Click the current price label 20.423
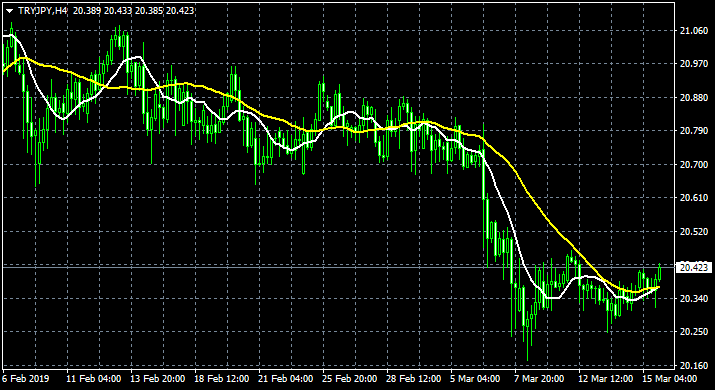 coord(694,267)
